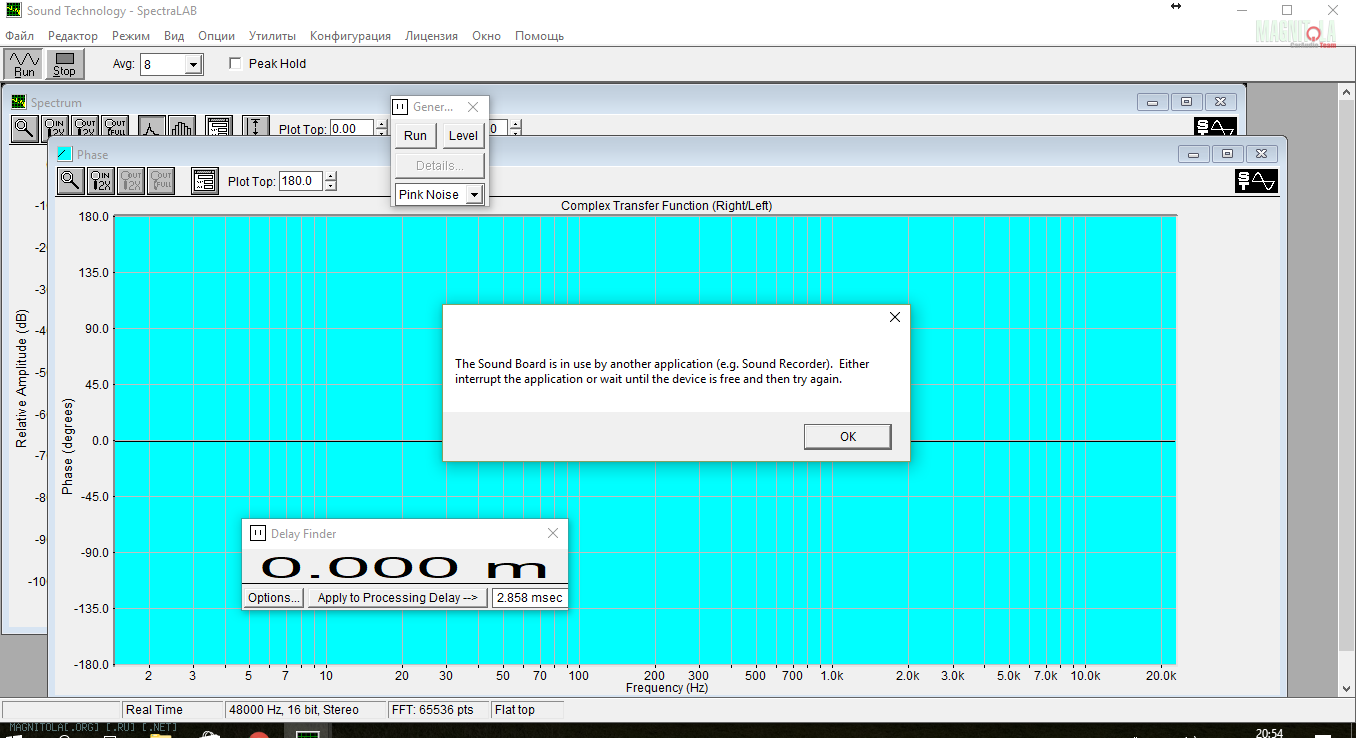
Task: Click Phase Plot Top field 180.0
Action: point(300,181)
